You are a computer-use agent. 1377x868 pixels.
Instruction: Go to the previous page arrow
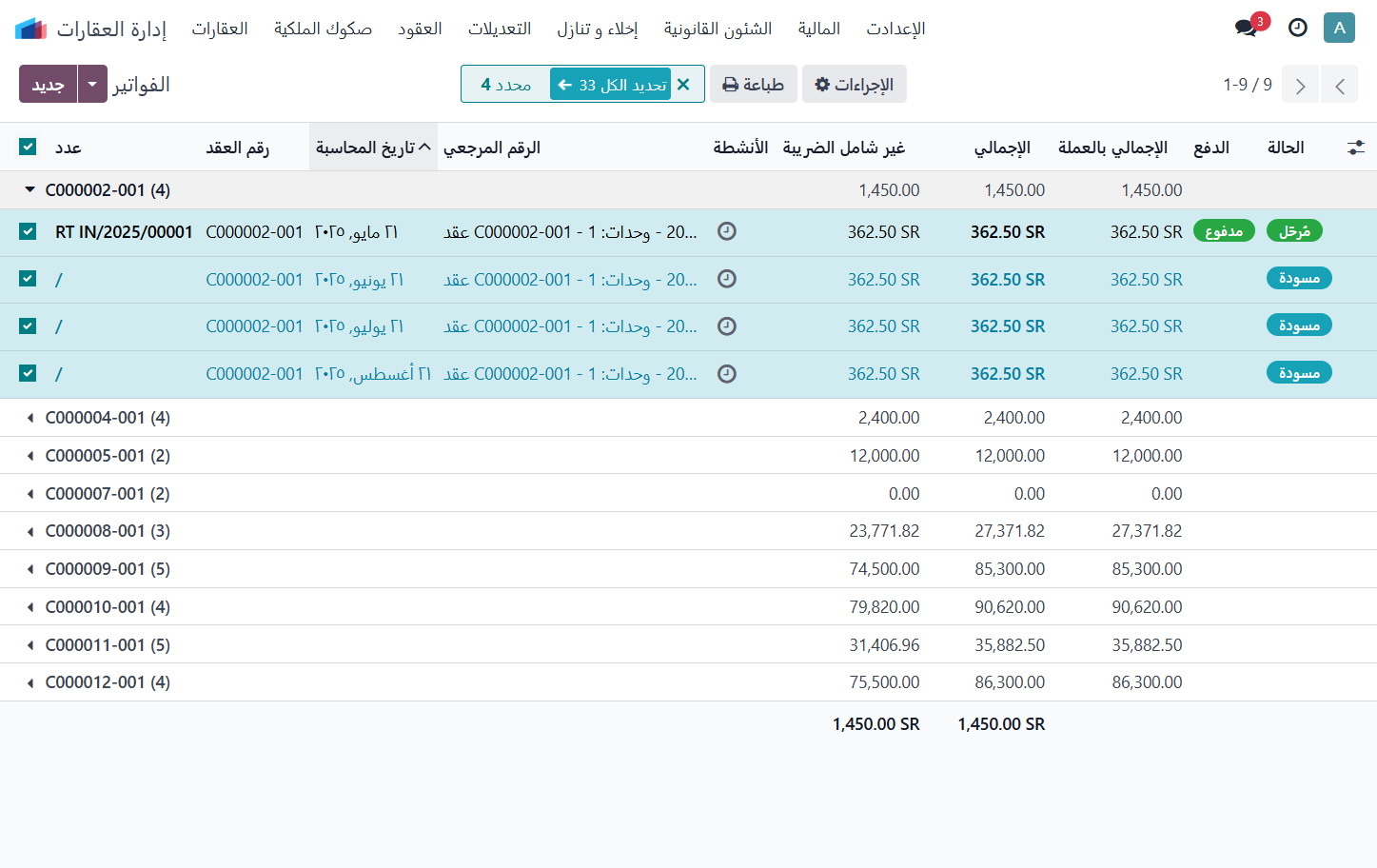click(1340, 85)
